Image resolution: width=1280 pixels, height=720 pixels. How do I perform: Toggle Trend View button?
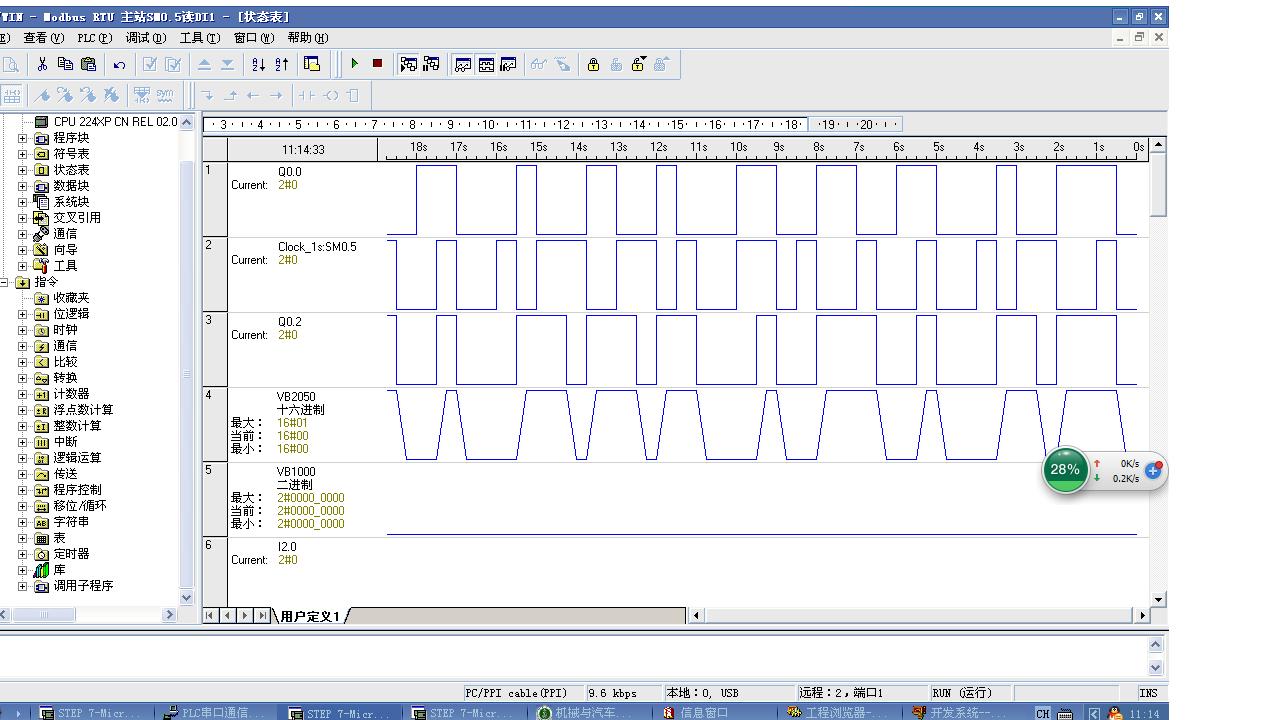(485, 64)
